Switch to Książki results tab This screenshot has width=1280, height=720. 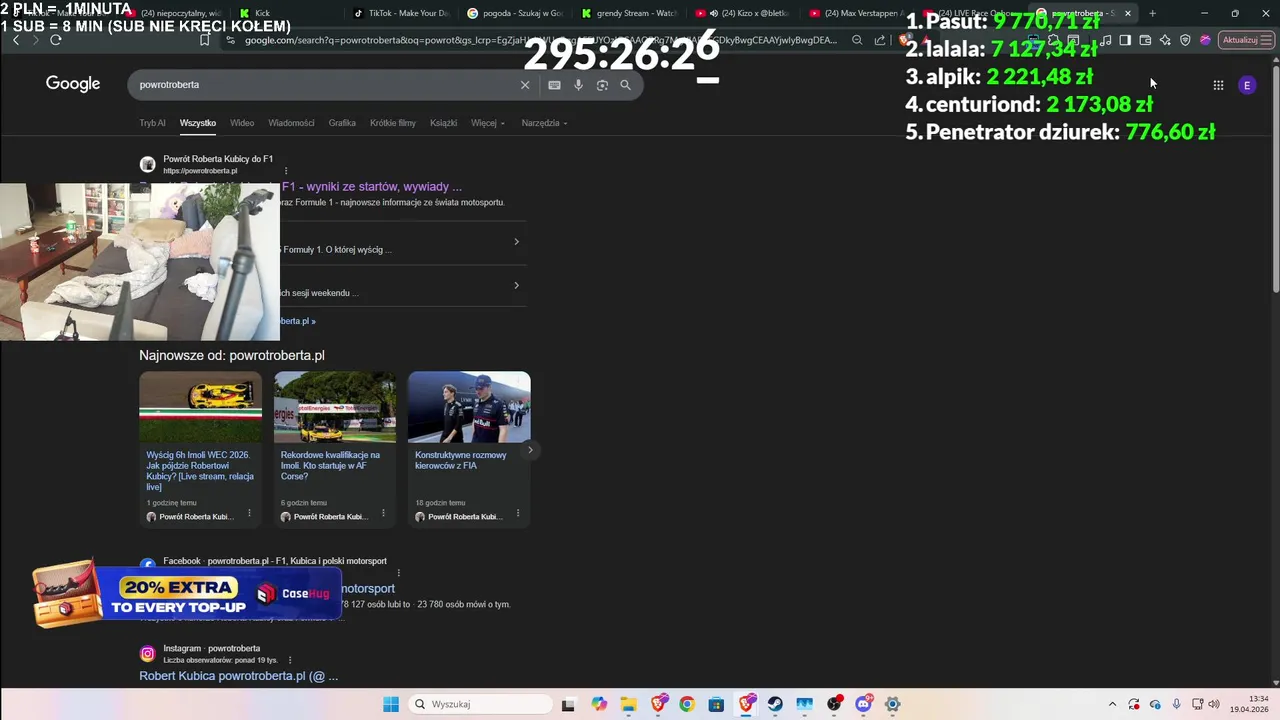click(x=443, y=123)
